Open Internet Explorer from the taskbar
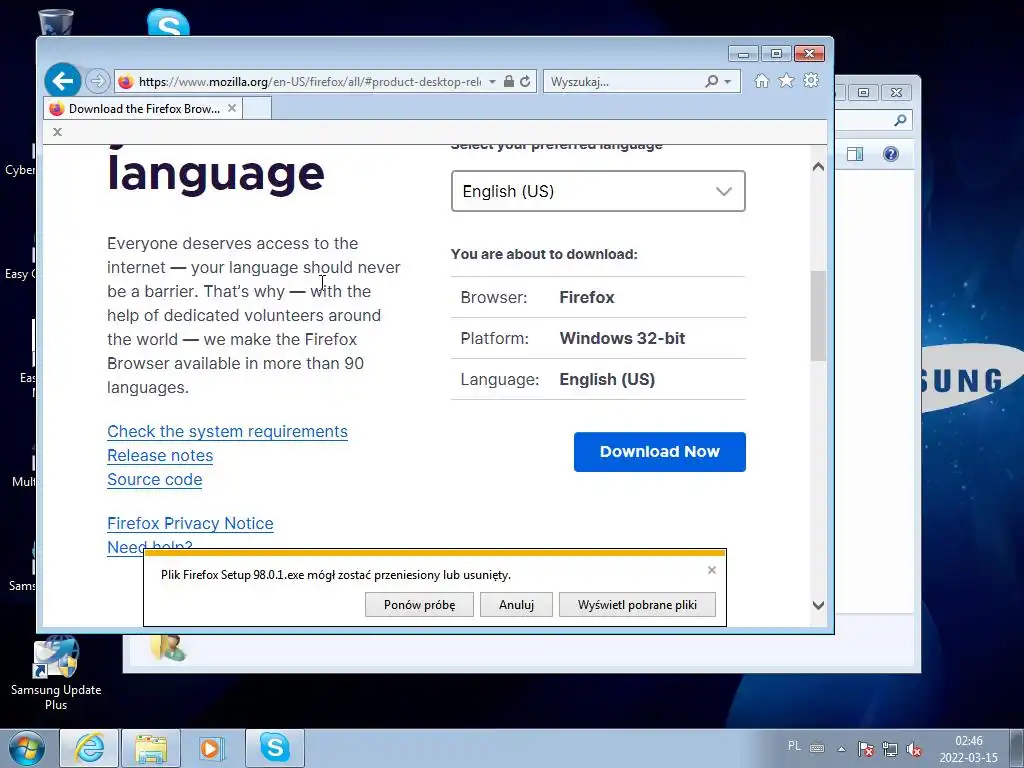 (x=89, y=748)
